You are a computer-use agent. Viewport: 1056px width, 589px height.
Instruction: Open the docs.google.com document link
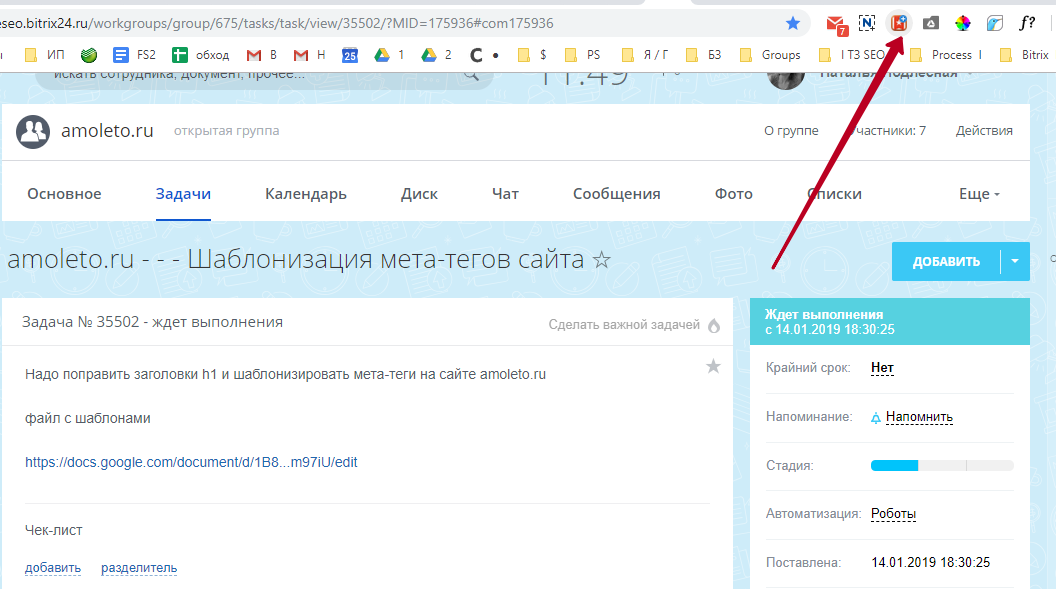(x=191, y=462)
